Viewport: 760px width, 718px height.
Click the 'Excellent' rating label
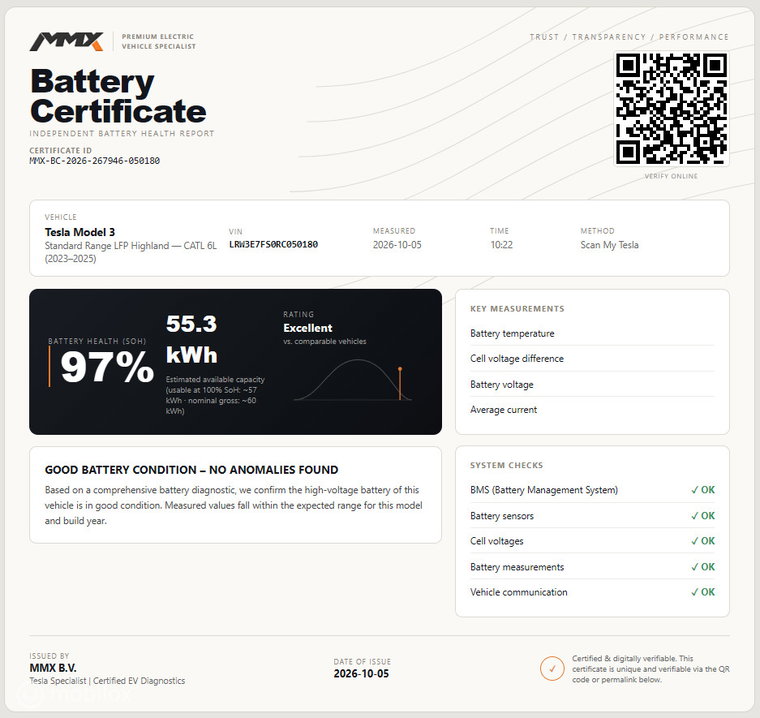308,328
